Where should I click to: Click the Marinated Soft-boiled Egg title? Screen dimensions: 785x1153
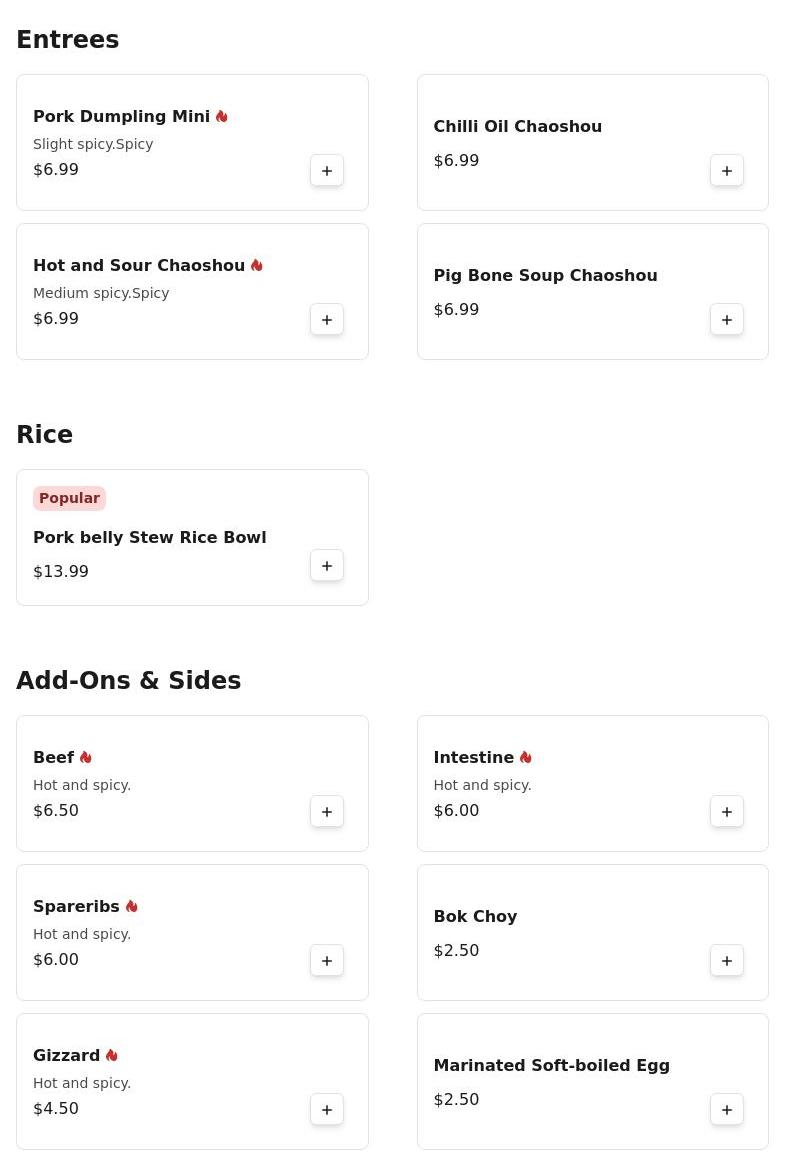[551, 1066]
